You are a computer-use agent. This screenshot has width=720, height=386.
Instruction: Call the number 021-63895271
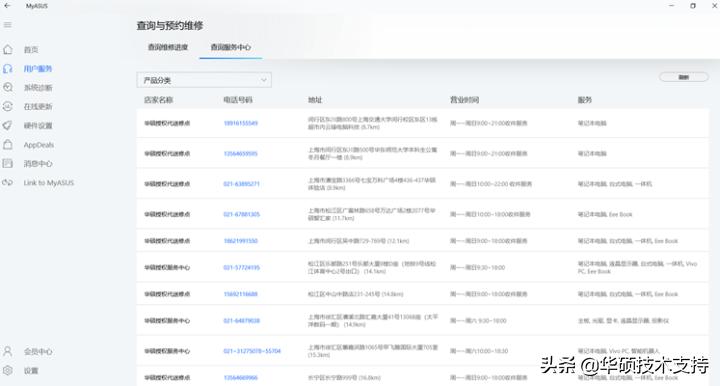click(242, 184)
